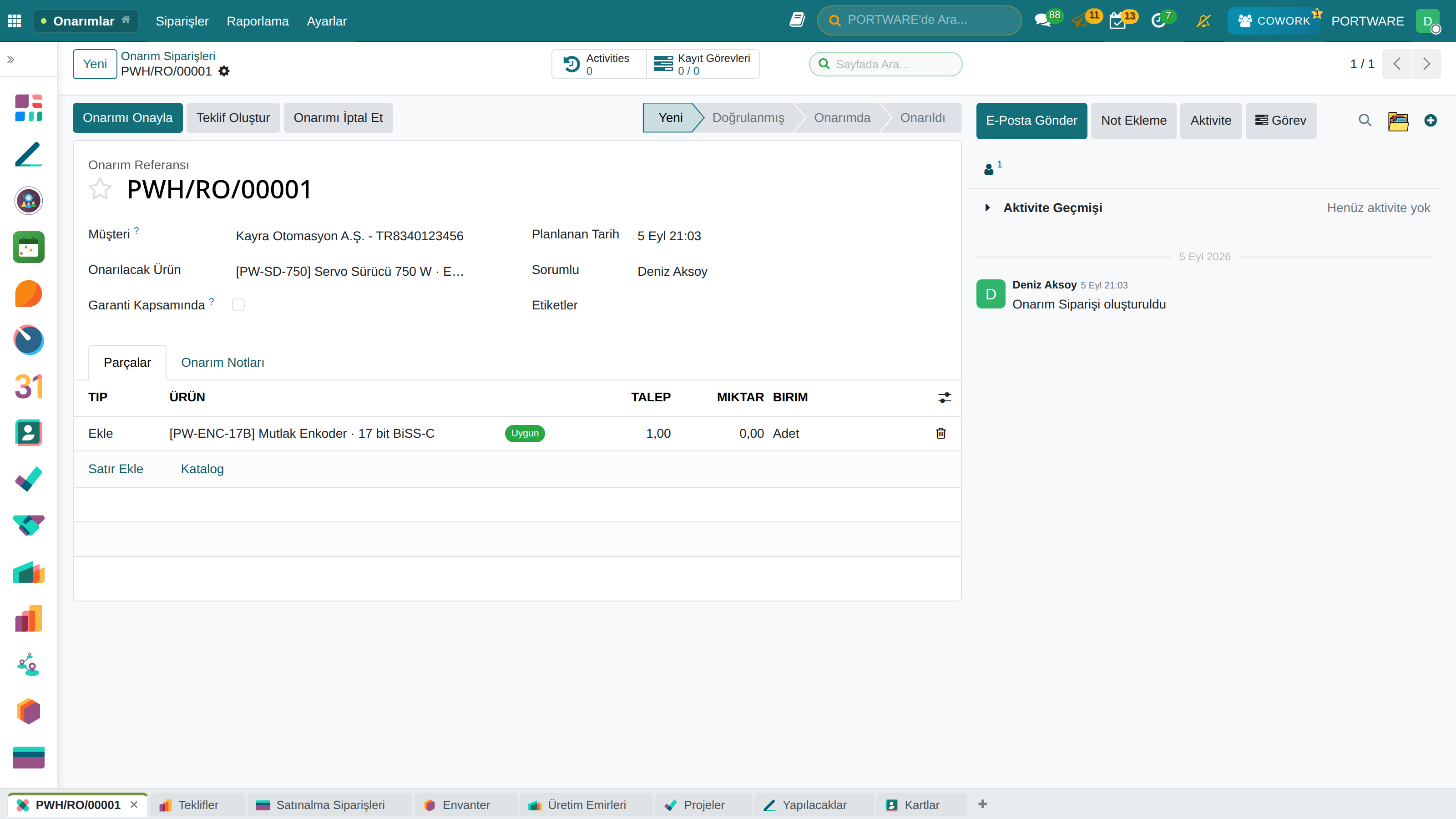Click the gear icon next to PWH/RO/00001
Viewport: 1456px width, 819px height.
pyautogui.click(x=224, y=71)
